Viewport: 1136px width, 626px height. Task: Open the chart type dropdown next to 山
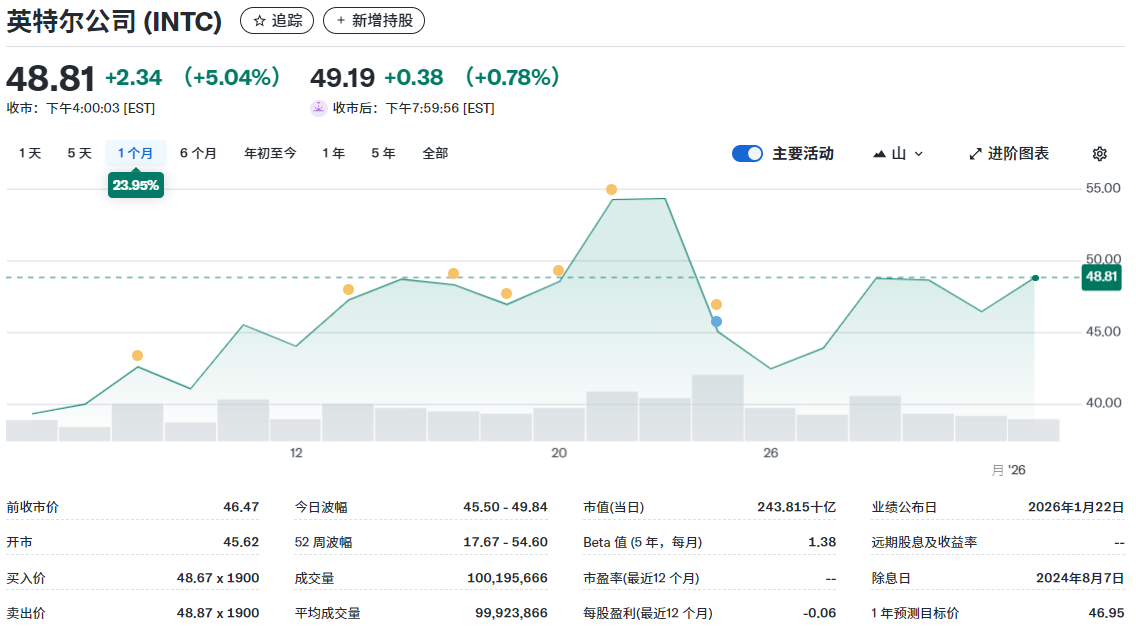[917, 153]
